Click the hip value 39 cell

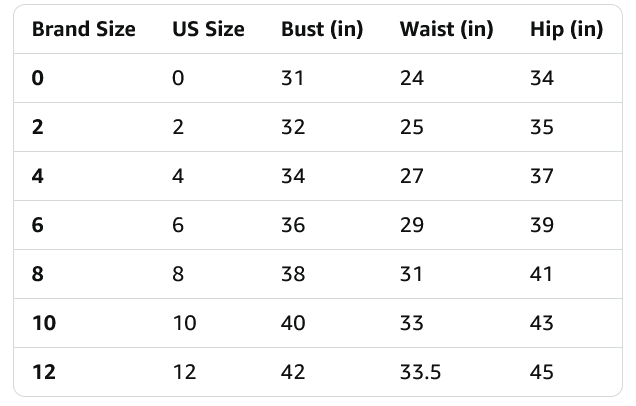pyautogui.click(x=542, y=225)
